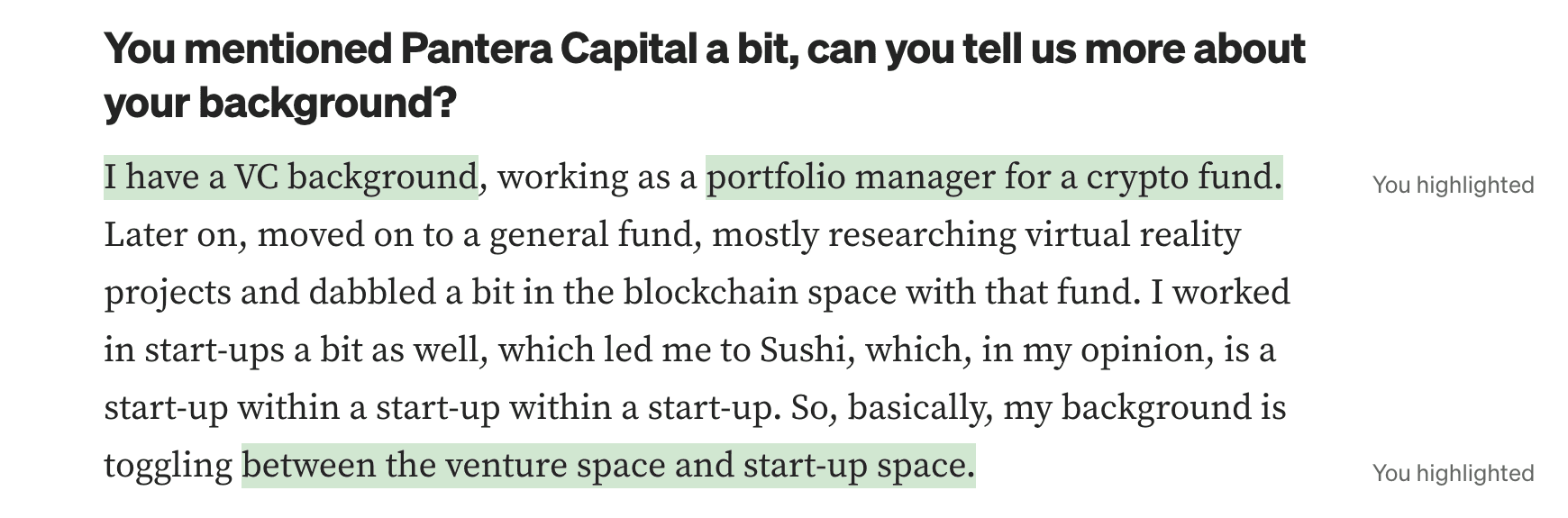Viewport: 1568px width, 518px height.
Task: Click the heading line 'your background?'
Action: [280, 103]
